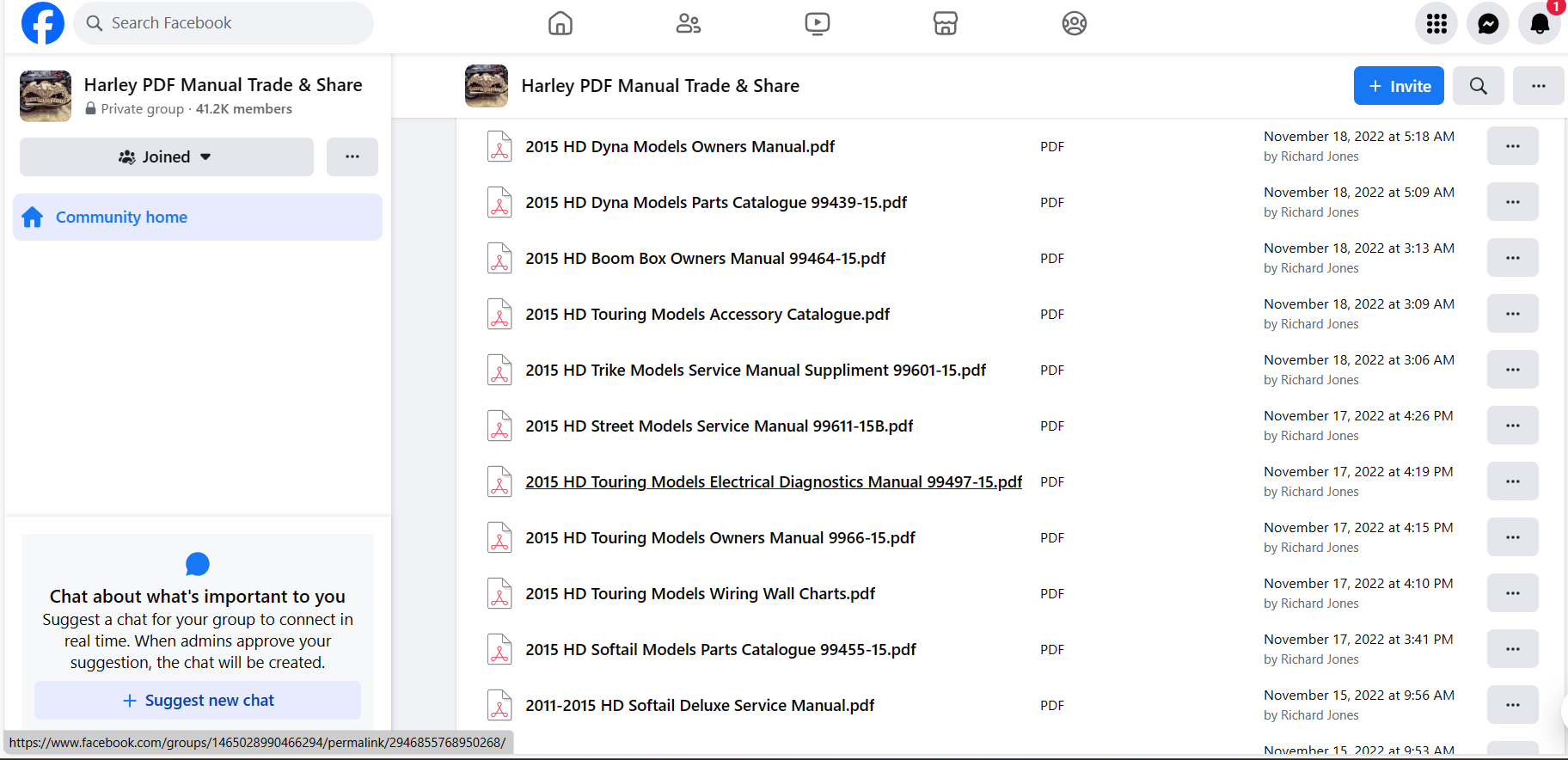The height and width of the screenshot is (760, 1568).
Task: Click the search icon in group header
Action: 1478,86
